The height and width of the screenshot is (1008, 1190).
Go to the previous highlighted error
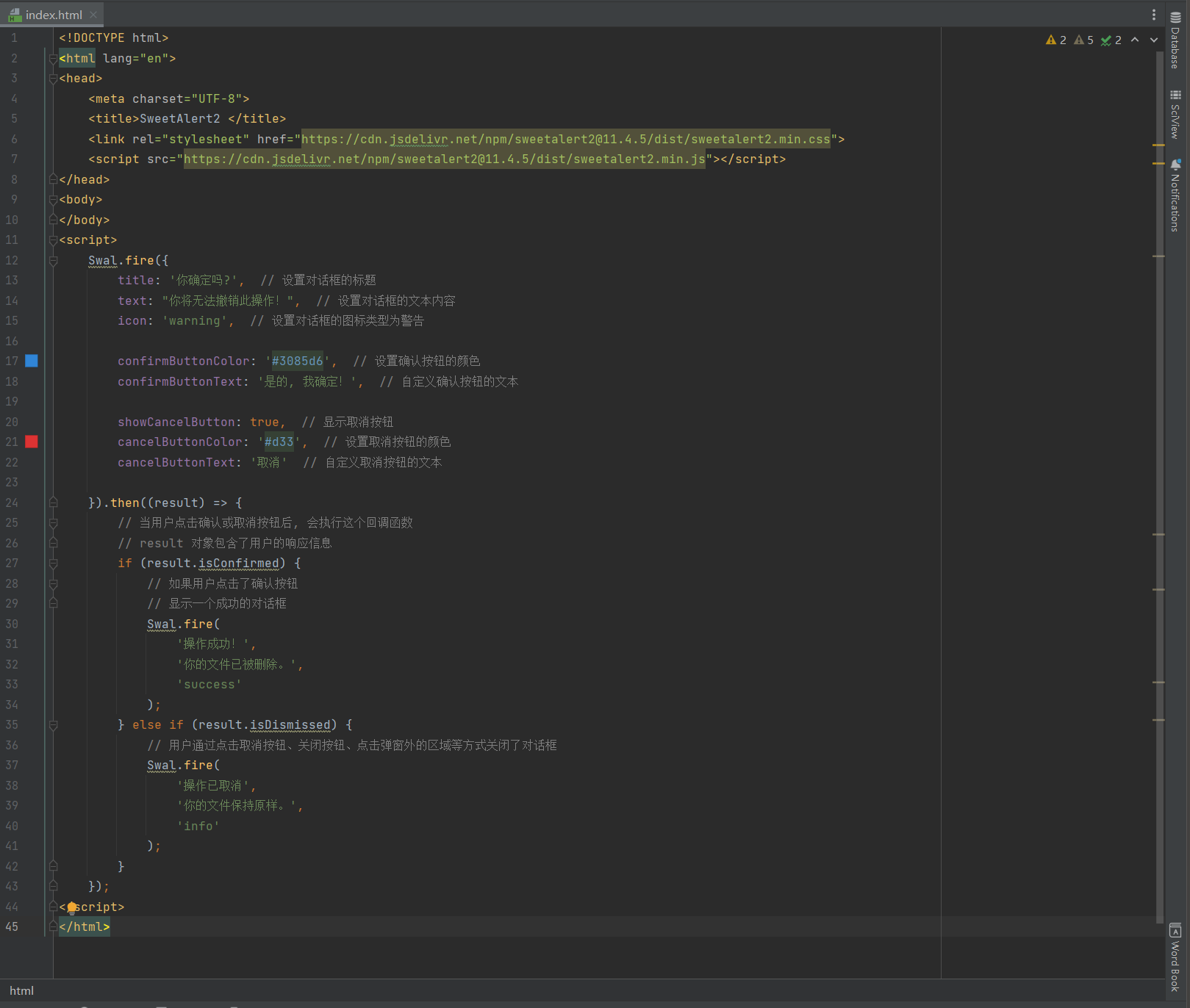point(1135,40)
